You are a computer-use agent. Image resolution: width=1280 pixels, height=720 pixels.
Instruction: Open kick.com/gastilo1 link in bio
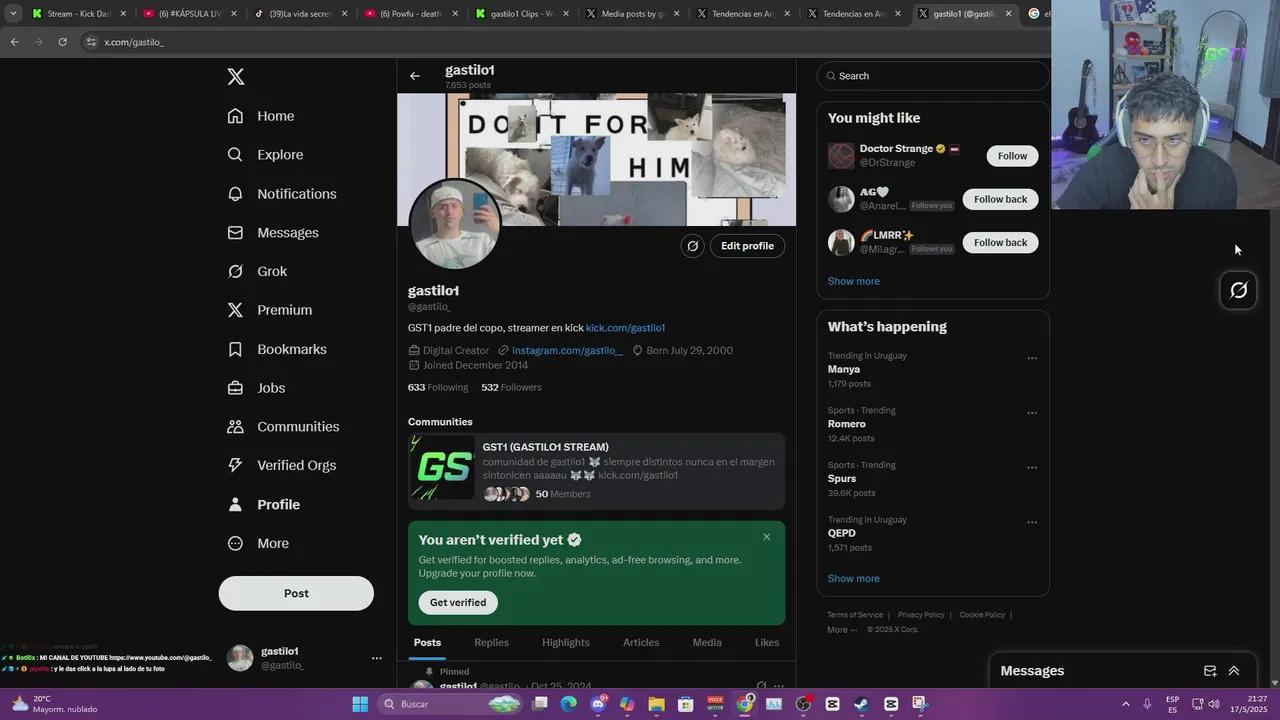tap(625, 328)
